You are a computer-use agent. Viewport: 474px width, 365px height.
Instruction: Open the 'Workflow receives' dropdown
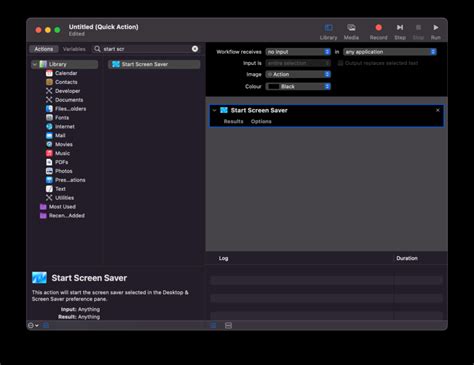pyautogui.click(x=298, y=52)
